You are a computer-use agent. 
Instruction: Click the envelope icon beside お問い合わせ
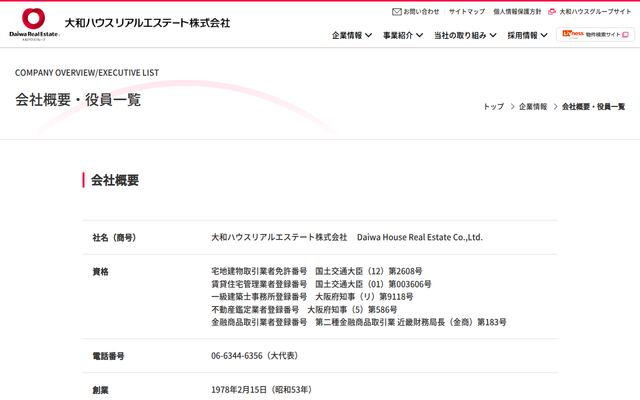coord(397,12)
